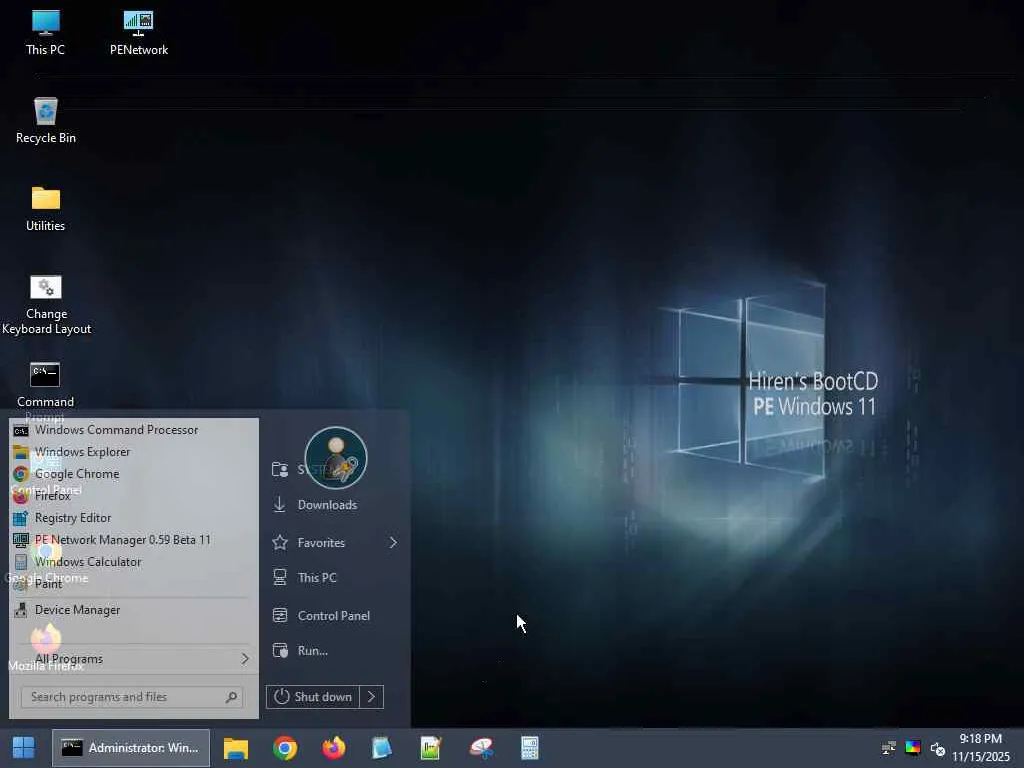
Task: Open File Explorer from taskbar
Action: click(x=236, y=748)
